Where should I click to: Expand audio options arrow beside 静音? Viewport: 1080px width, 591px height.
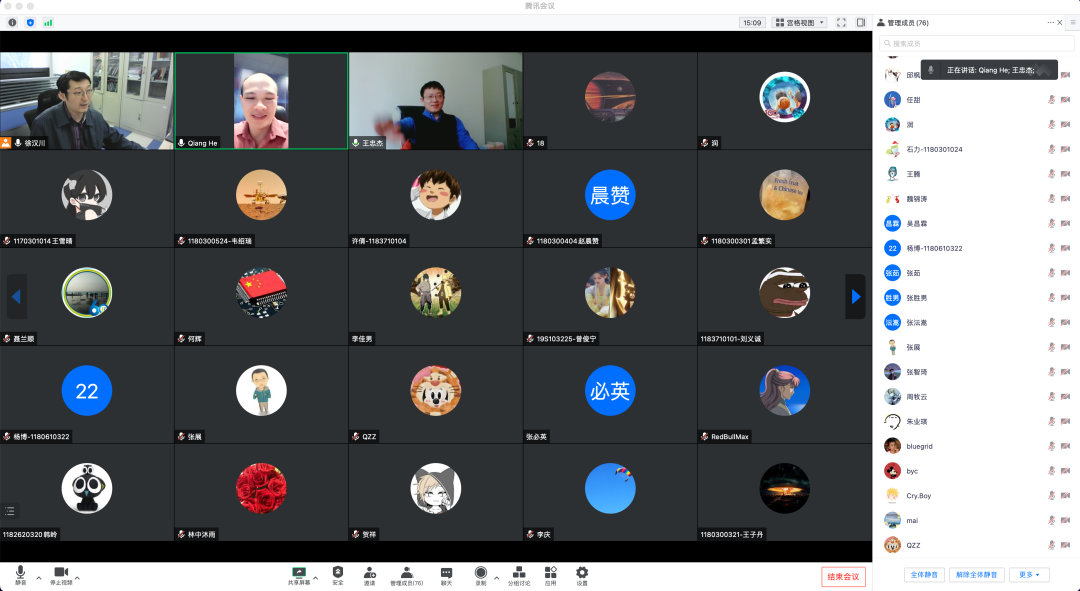[x=39, y=578]
